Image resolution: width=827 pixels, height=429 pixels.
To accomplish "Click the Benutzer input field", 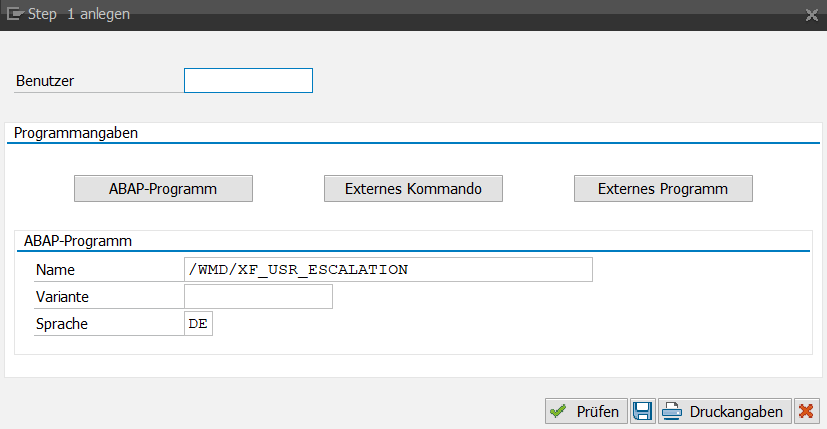I will tap(248, 80).
